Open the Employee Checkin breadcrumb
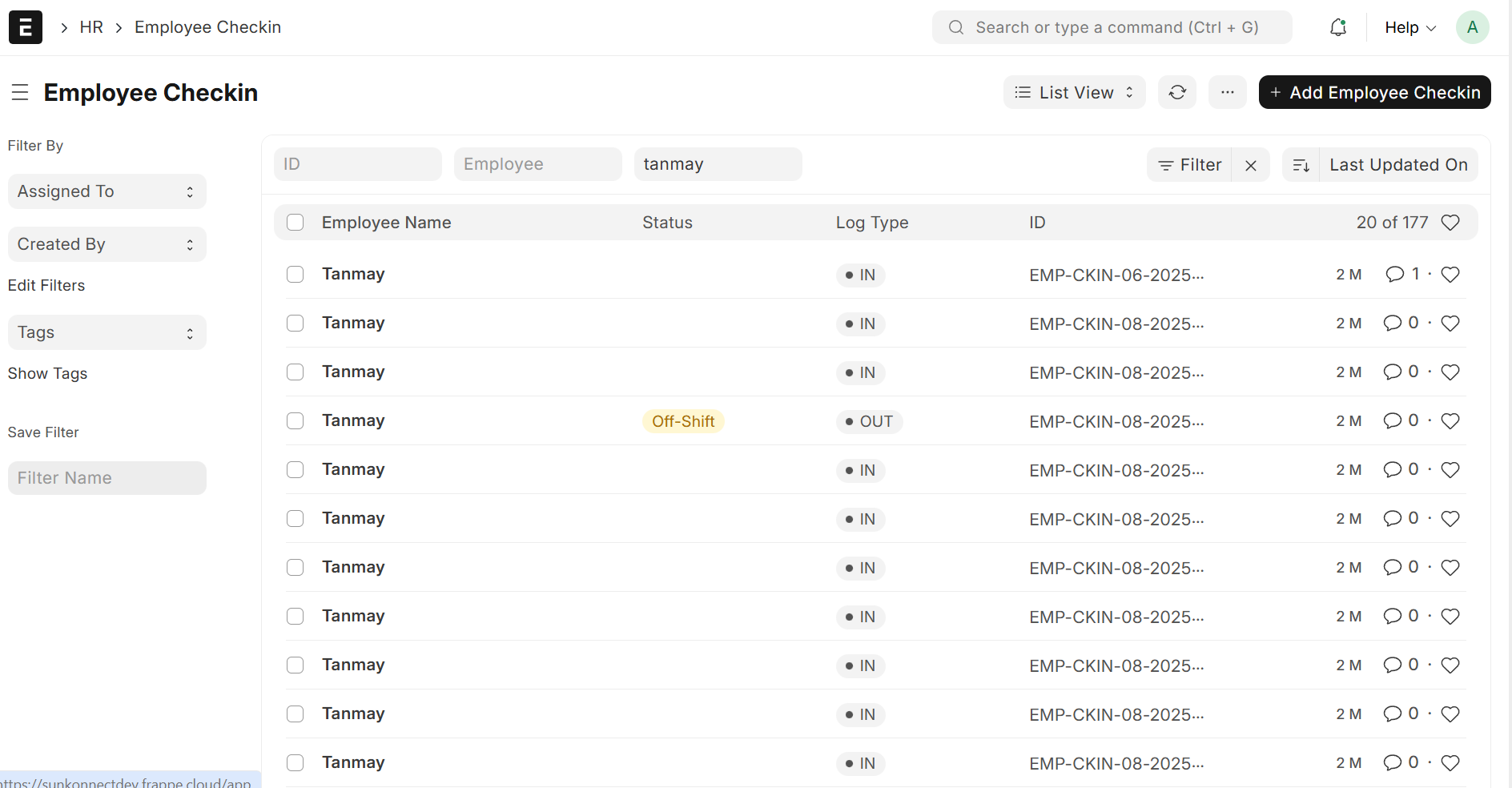The image size is (1512, 788). click(x=207, y=27)
